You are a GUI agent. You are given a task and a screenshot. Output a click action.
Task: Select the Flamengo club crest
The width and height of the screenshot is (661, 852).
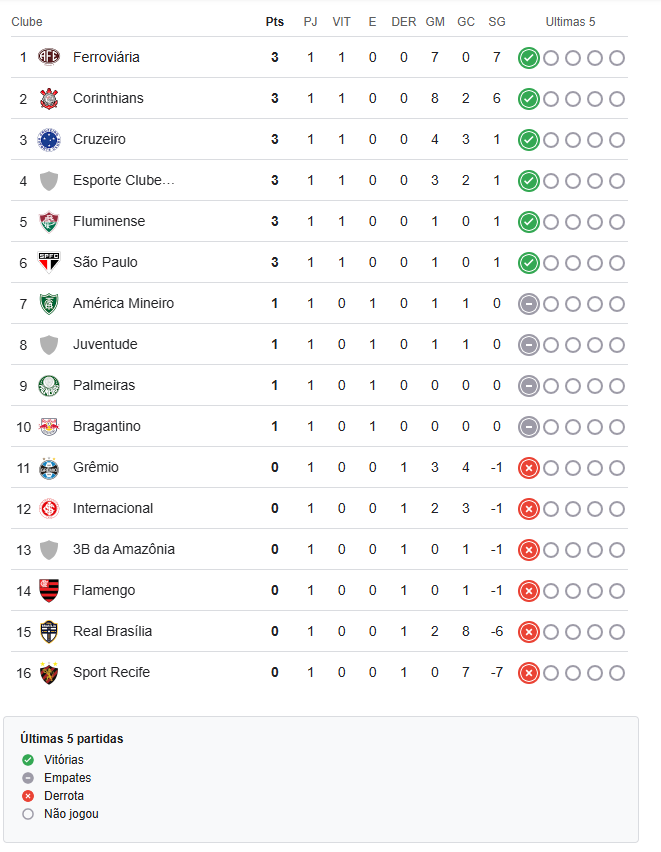[49, 591]
